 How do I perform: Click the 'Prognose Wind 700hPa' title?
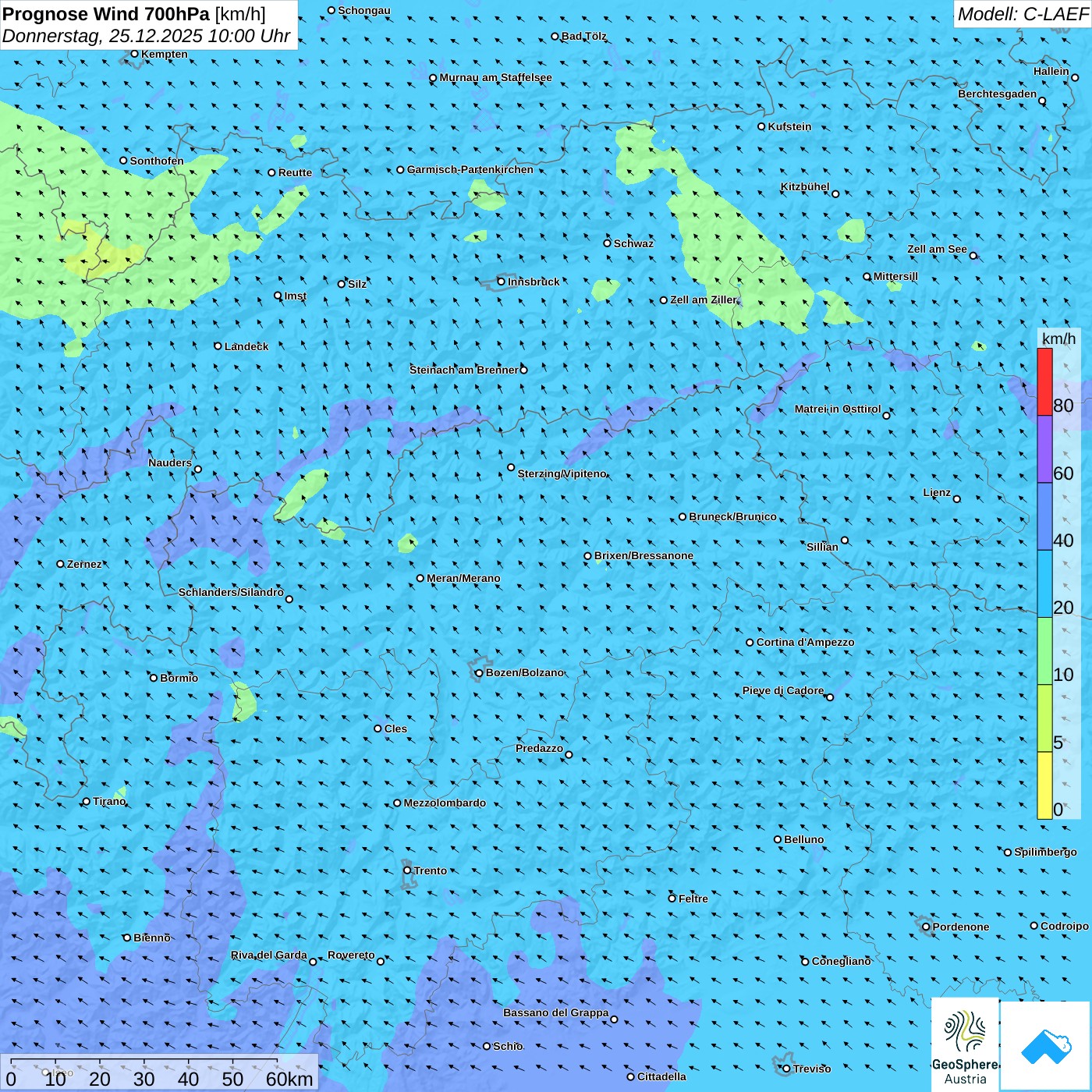point(106,13)
